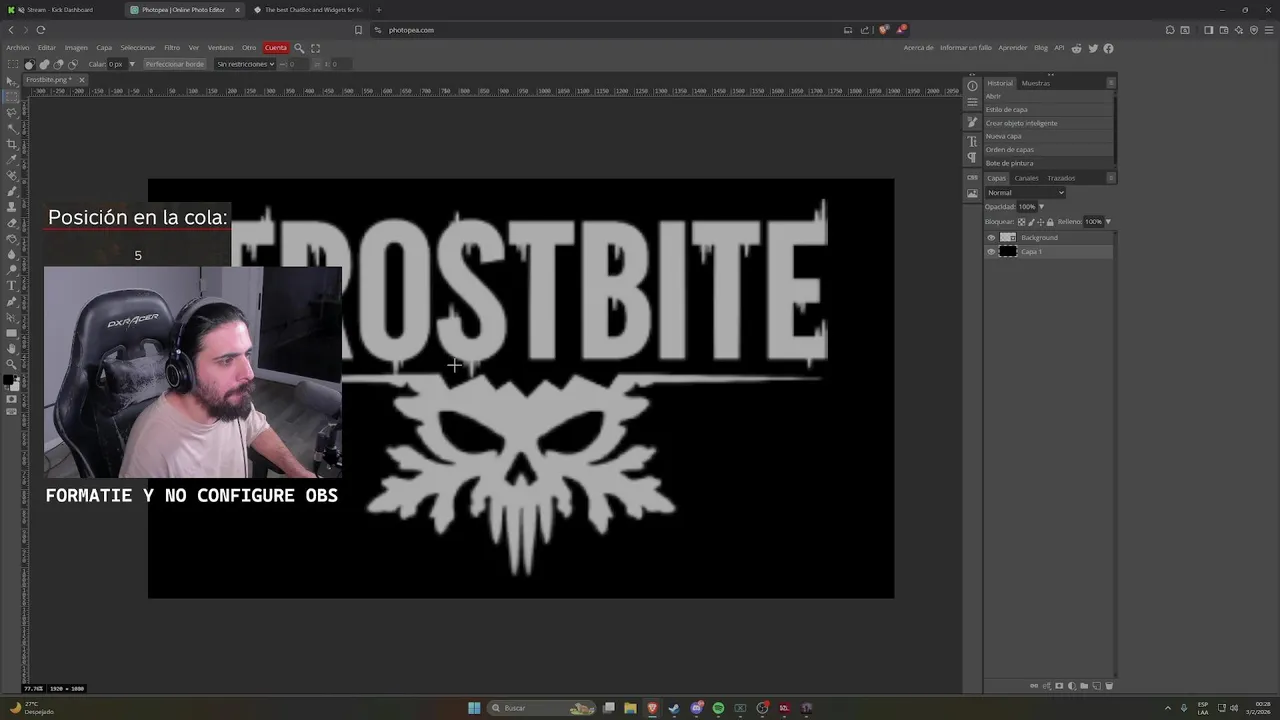The height and width of the screenshot is (720, 1280).
Task: Click the foreground color swatch
Action: click(x=9, y=380)
